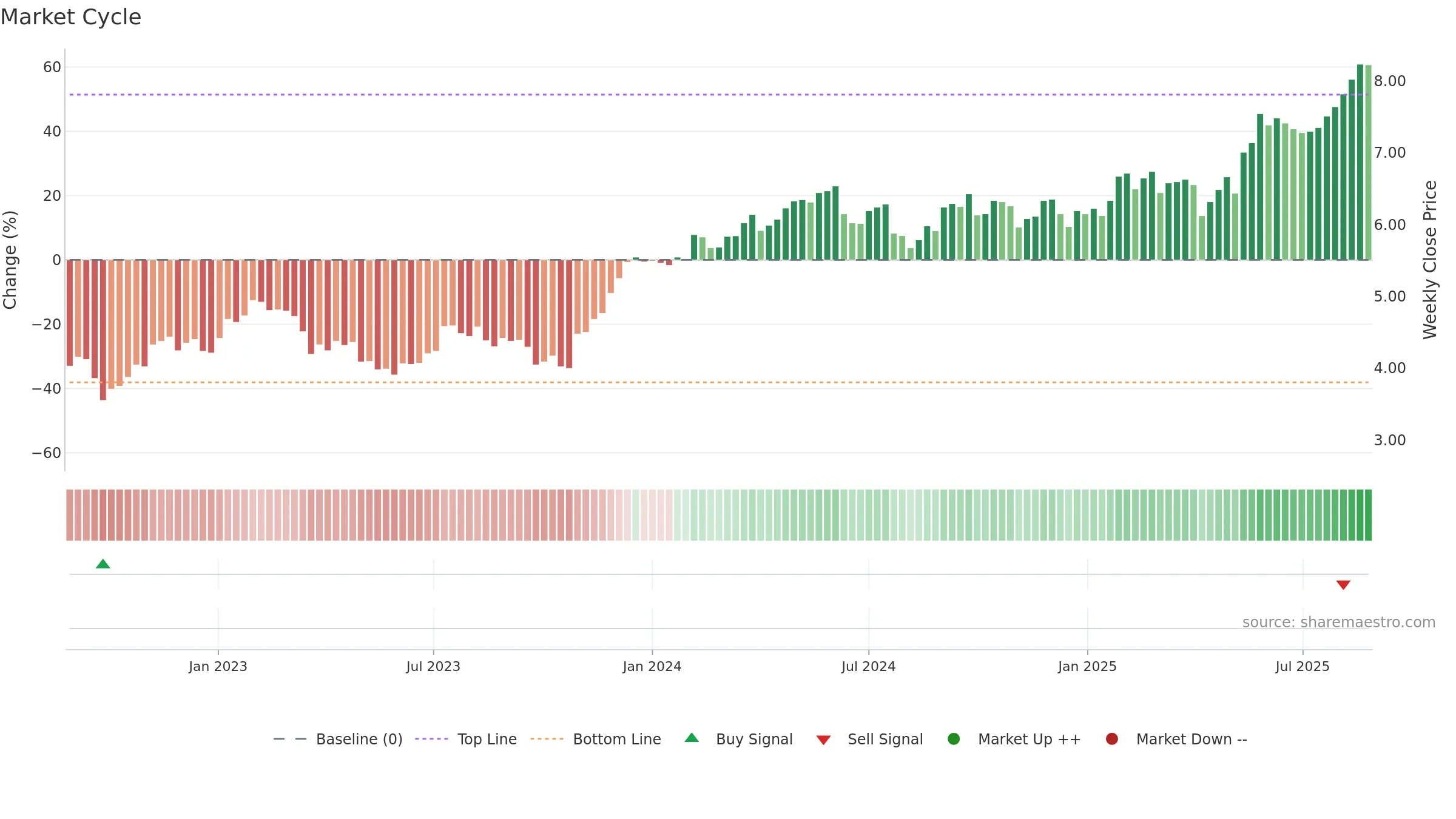Image resolution: width=1456 pixels, height=819 pixels.
Task: Toggle the Top Line legend entry
Action: (x=466, y=740)
